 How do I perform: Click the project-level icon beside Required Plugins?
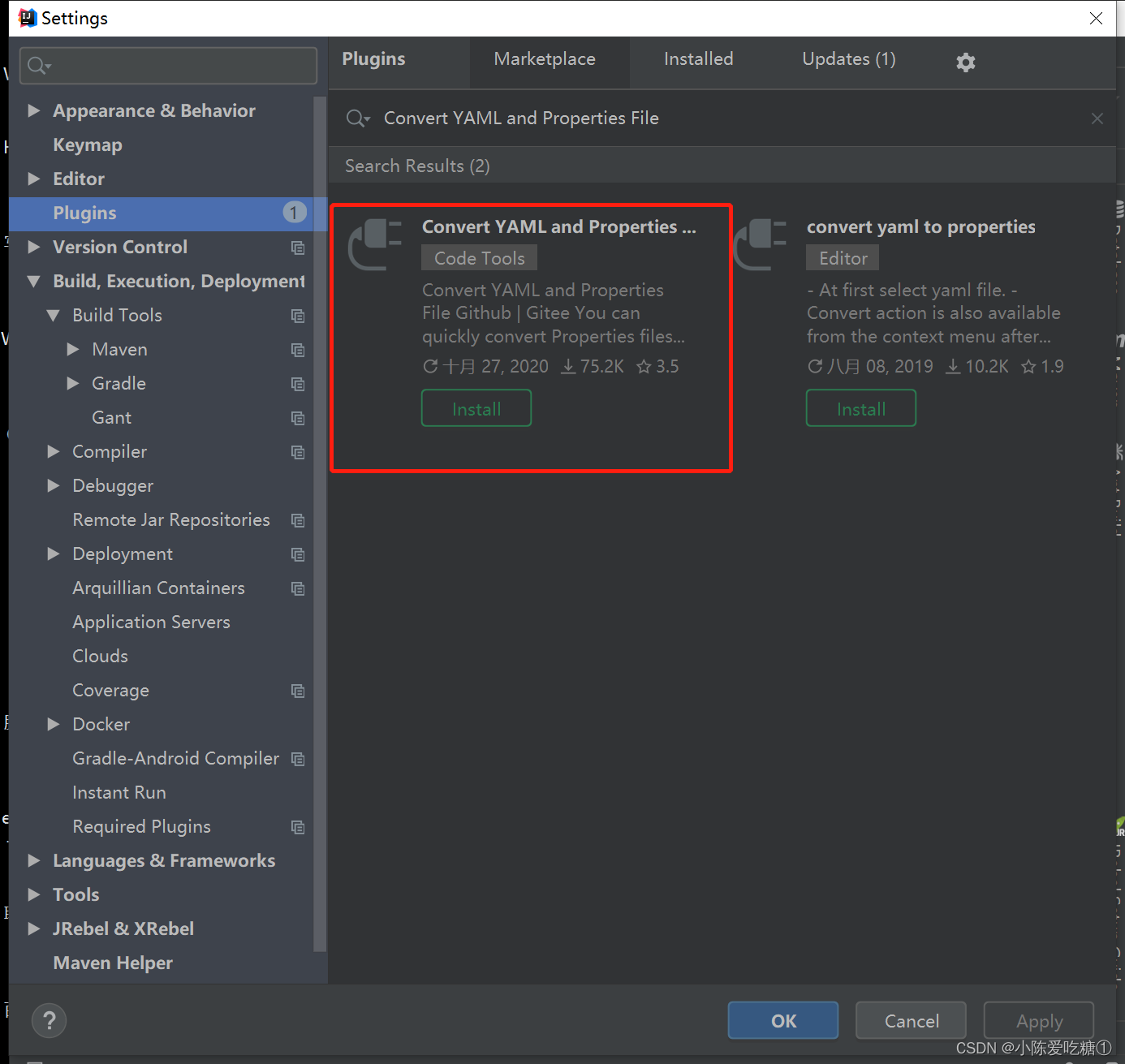[x=298, y=827]
